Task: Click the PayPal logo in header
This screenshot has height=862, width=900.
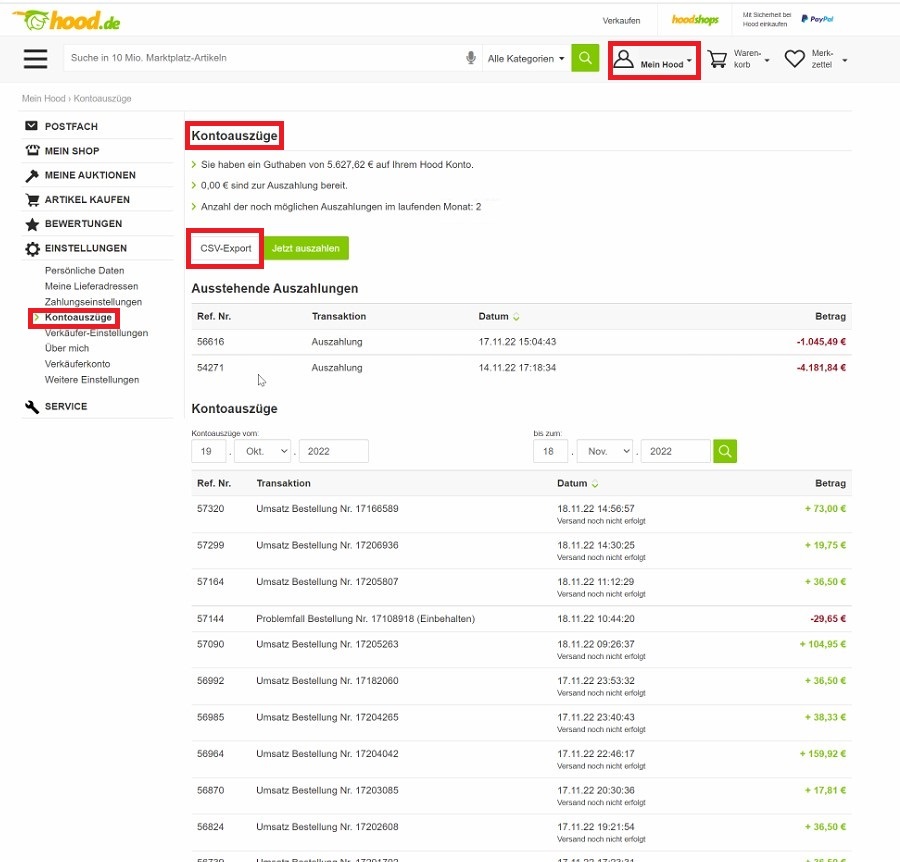Action: [x=817, y=19]
